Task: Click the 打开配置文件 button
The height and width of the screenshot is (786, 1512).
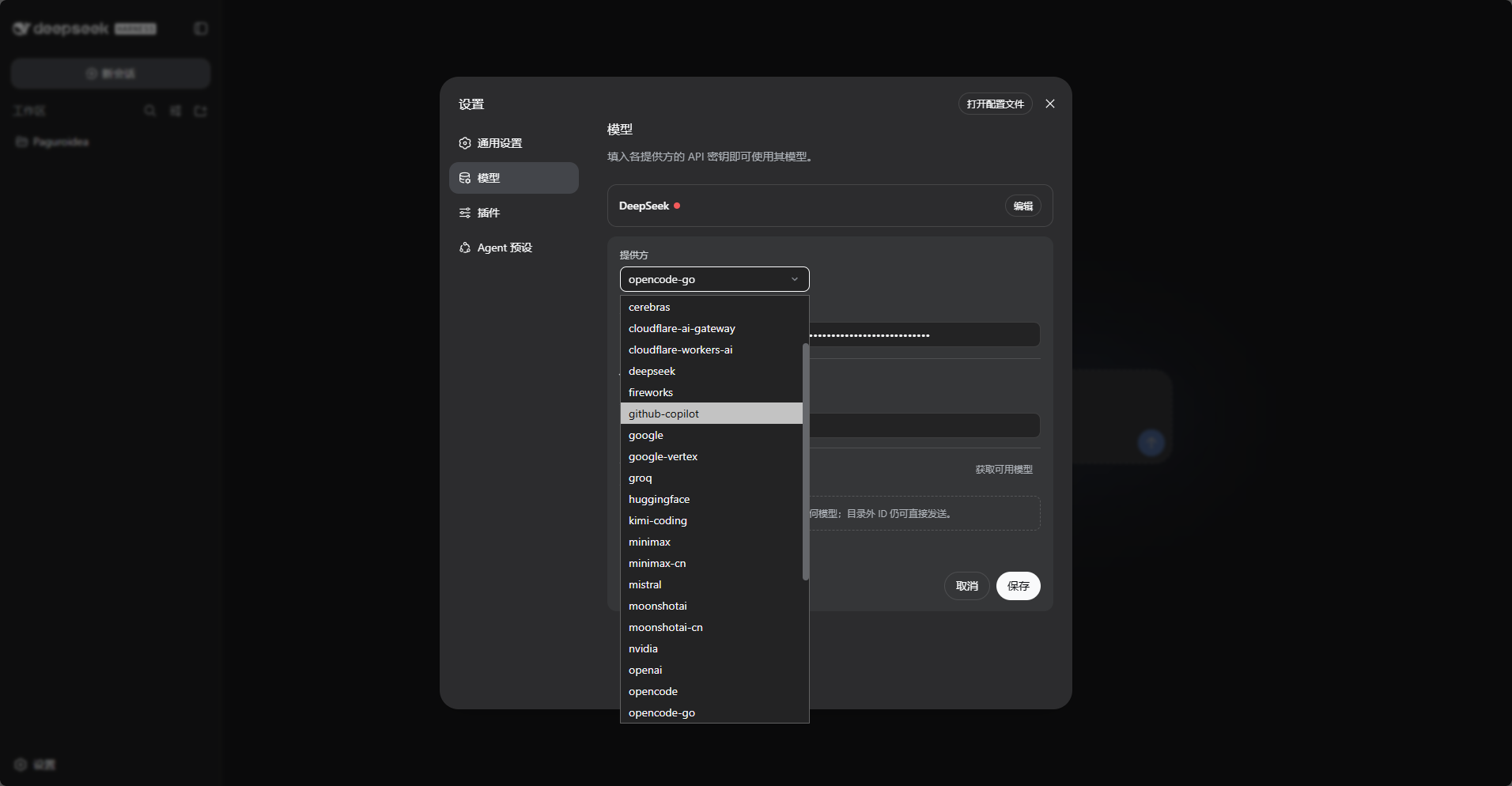Action: pyautogui.click(x=996, y=104)
